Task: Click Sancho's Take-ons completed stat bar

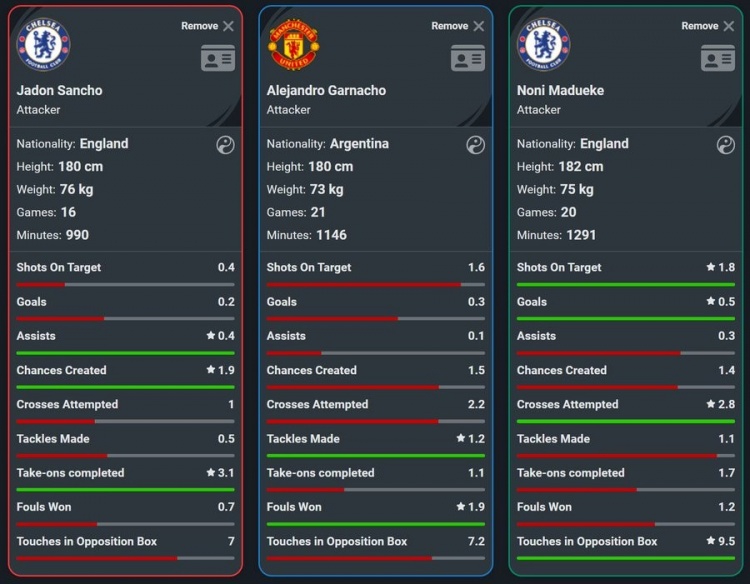Action: pos(126,489)
